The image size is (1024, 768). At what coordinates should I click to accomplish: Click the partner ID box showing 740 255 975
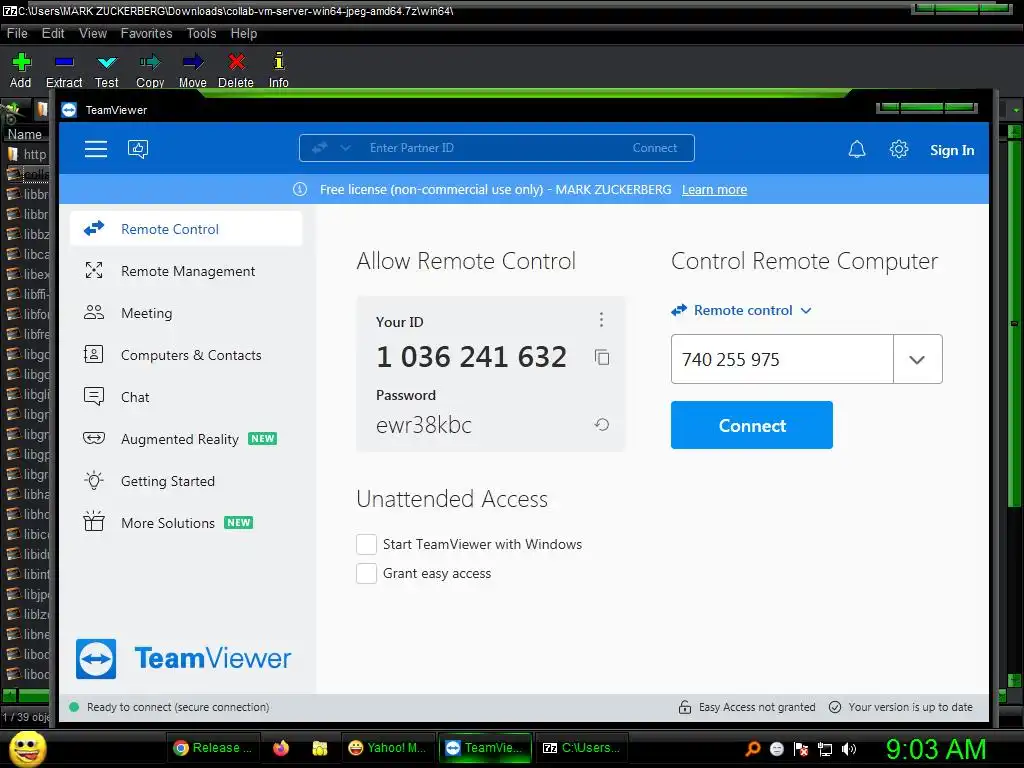pos(782,359)
